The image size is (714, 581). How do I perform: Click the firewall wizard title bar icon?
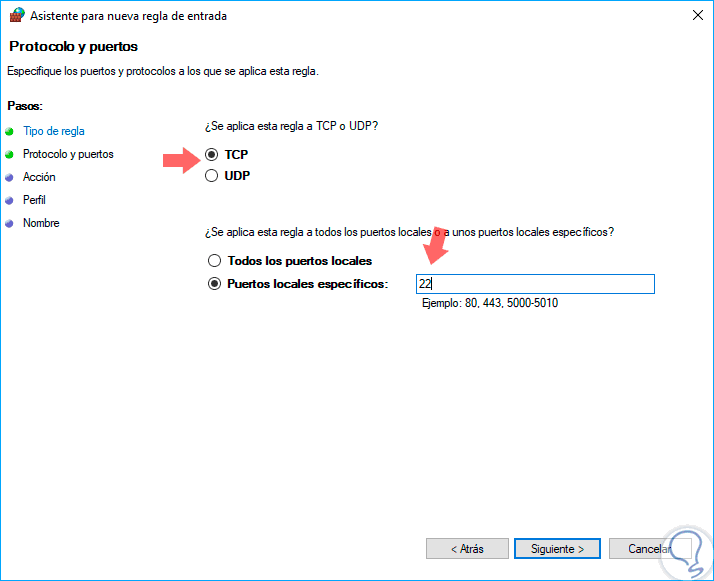click(16, 15)
